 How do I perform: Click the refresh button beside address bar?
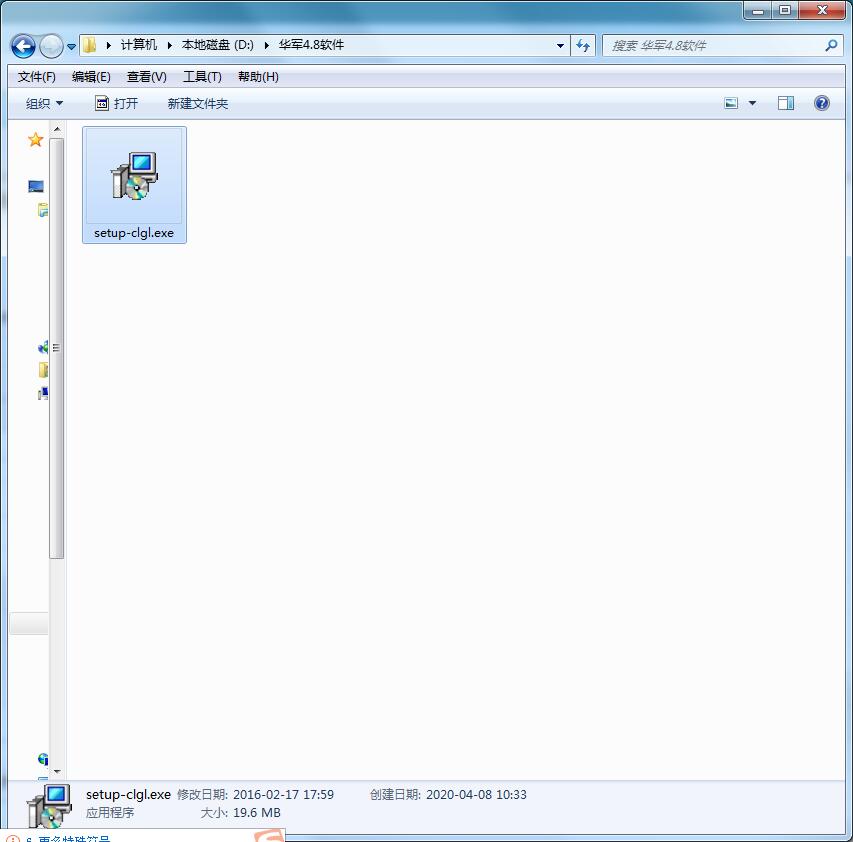coord(584,45)
